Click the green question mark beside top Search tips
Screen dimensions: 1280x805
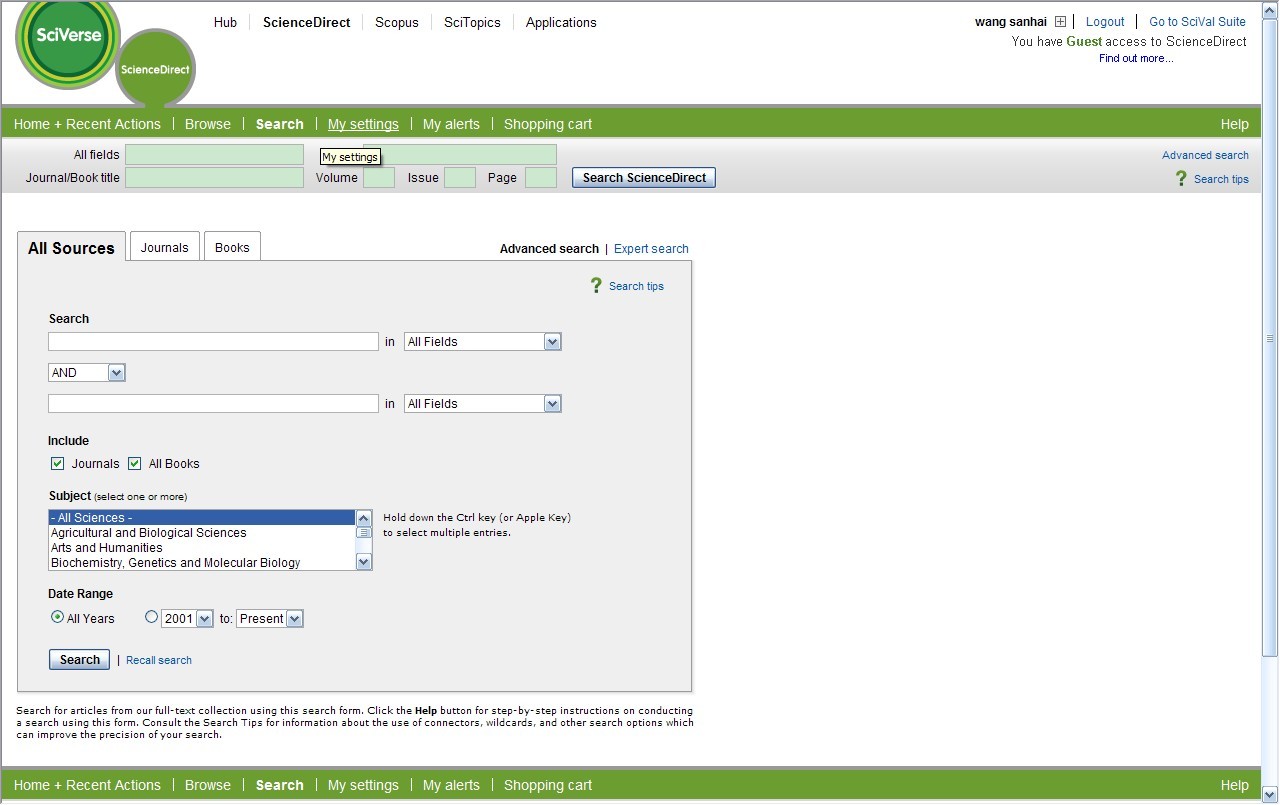[x=1181, y=178]
